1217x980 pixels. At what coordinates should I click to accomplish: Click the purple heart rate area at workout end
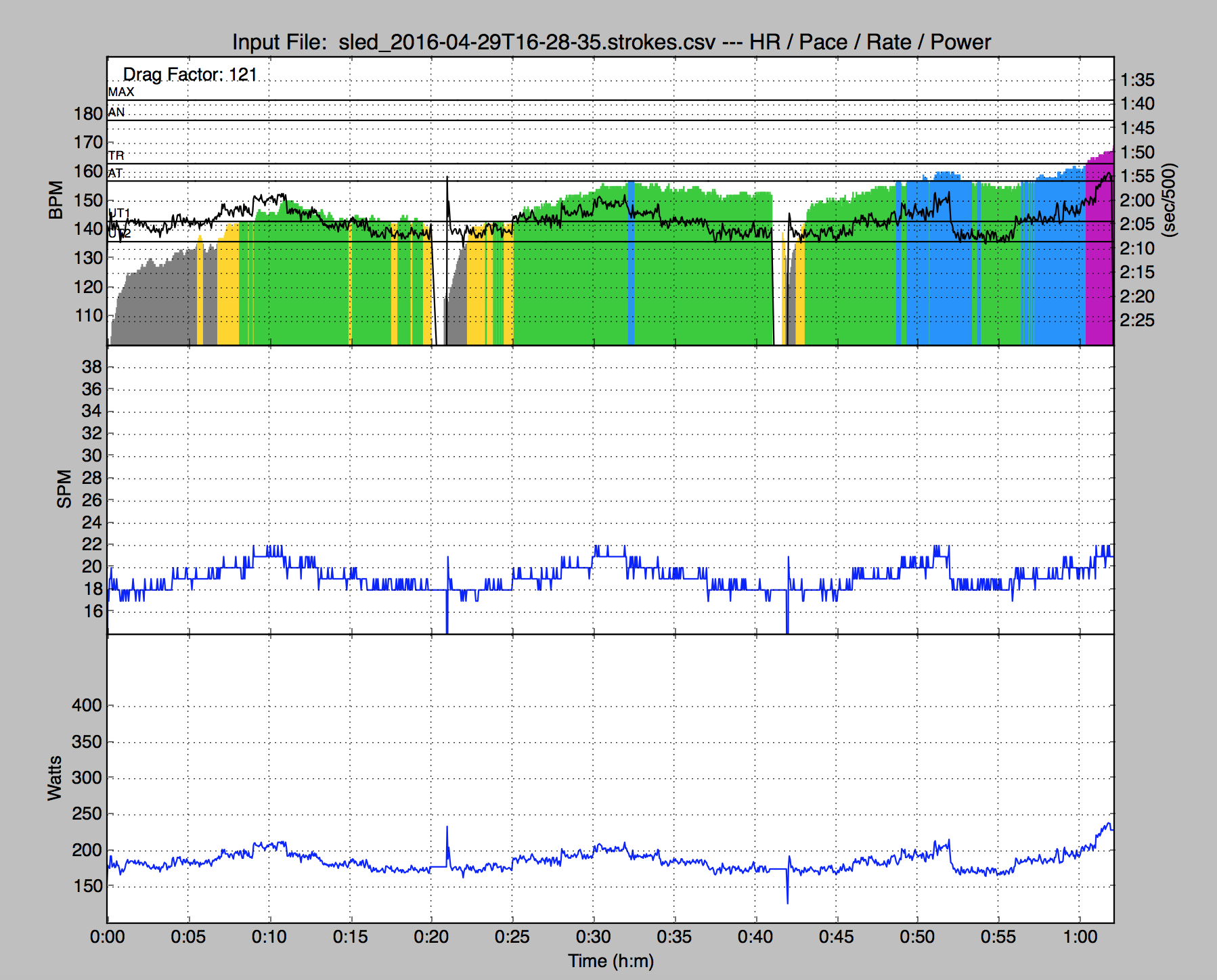click(x=1099, y=257)
